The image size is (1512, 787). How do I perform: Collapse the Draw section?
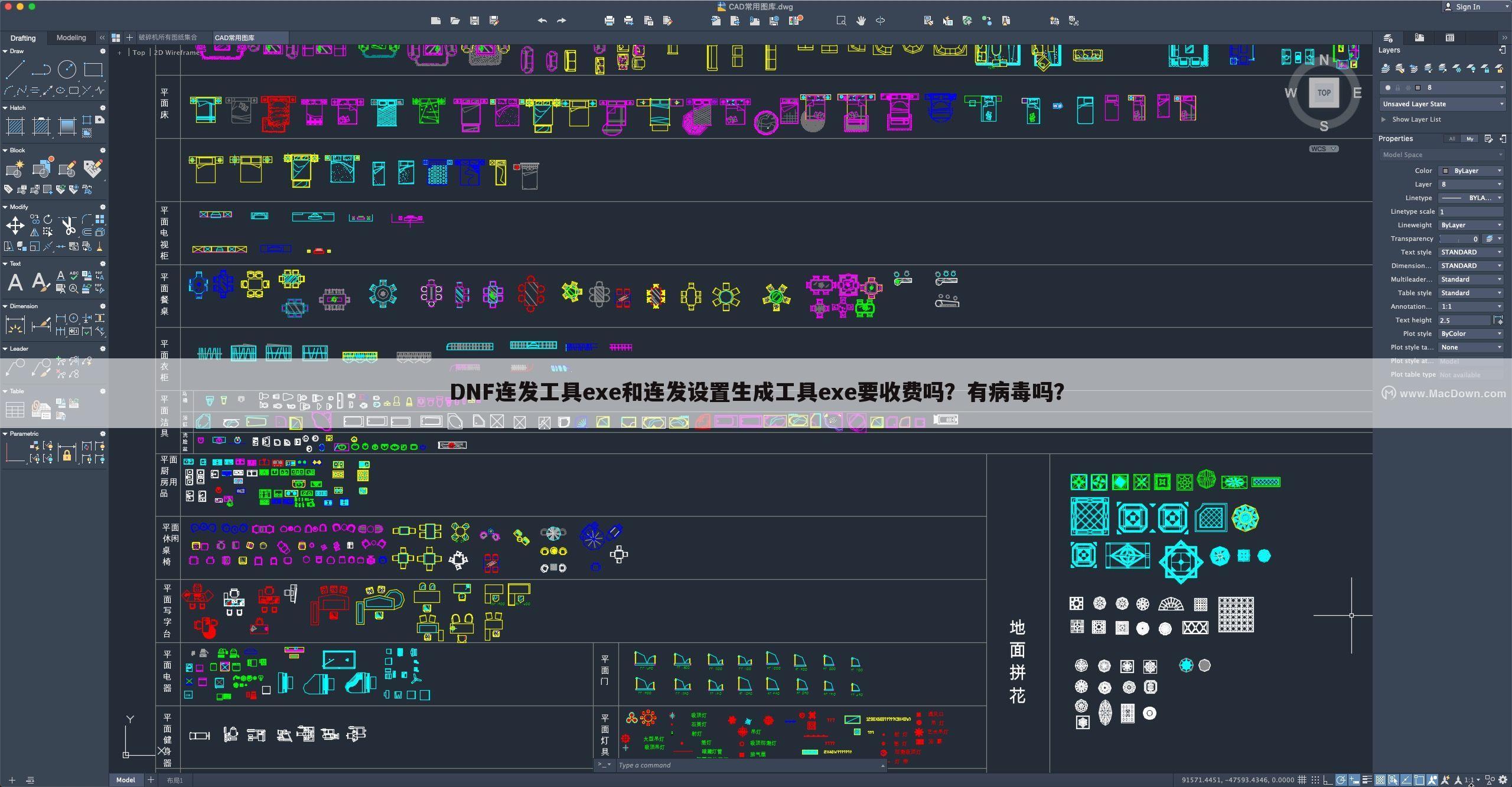click(5, 51)
